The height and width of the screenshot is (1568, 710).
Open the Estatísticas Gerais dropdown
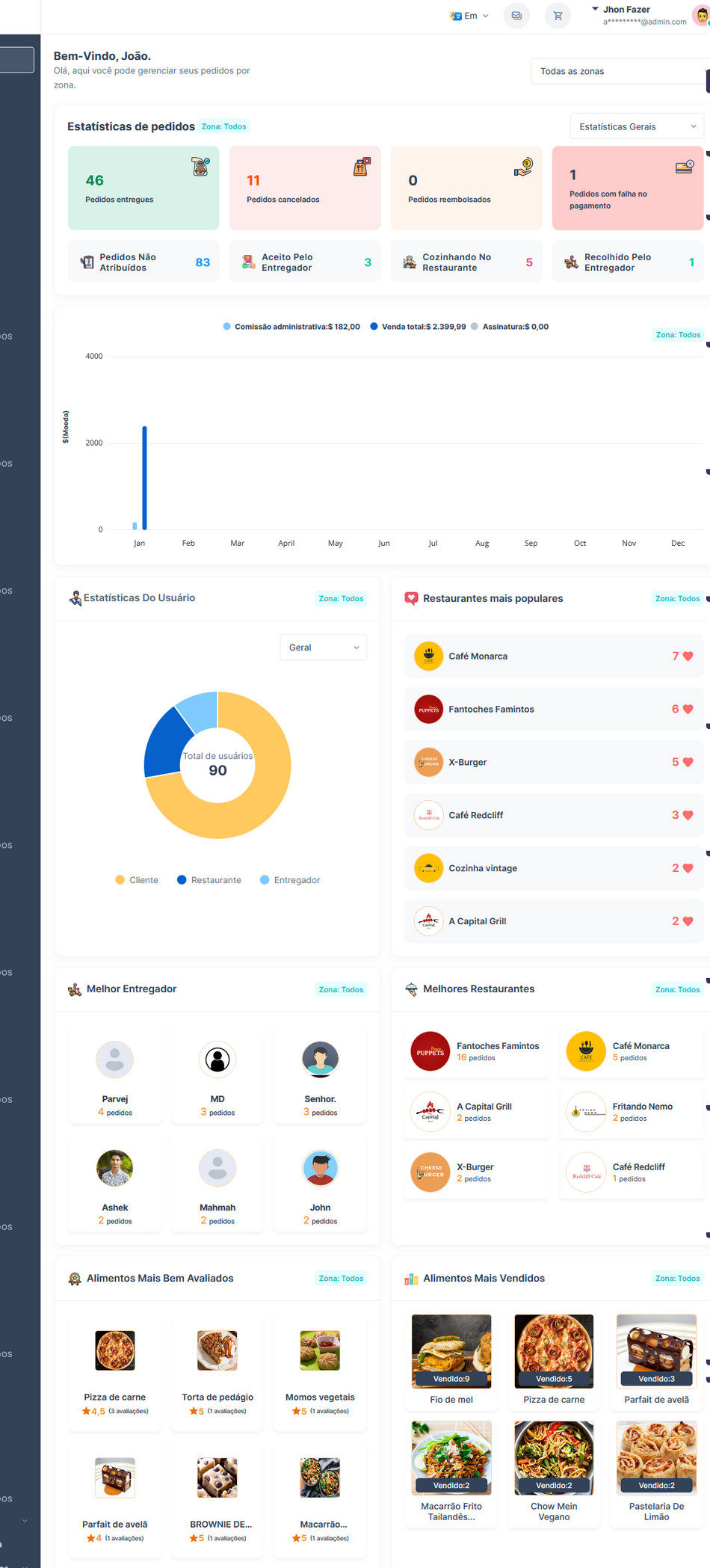(637, 126)
